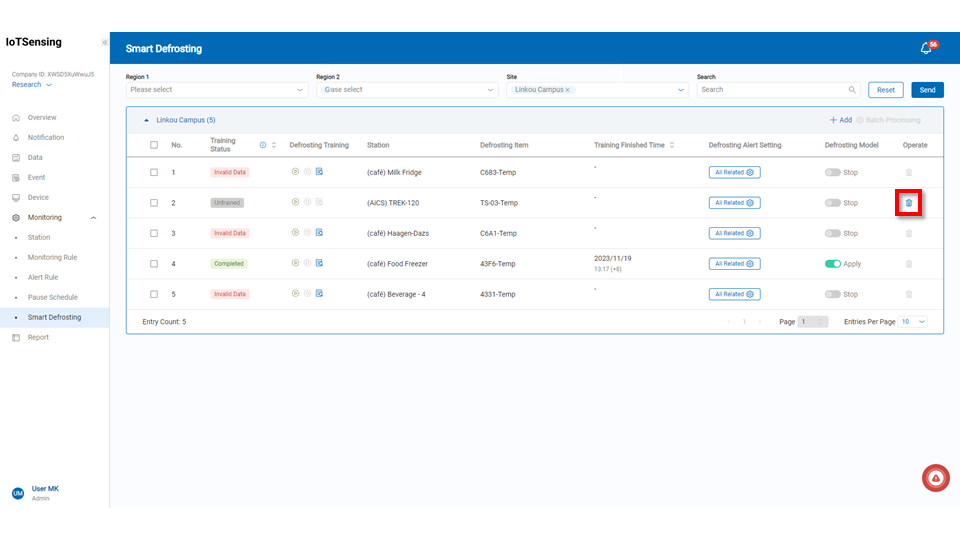Select all rows with header checkbox

[153, 145]
